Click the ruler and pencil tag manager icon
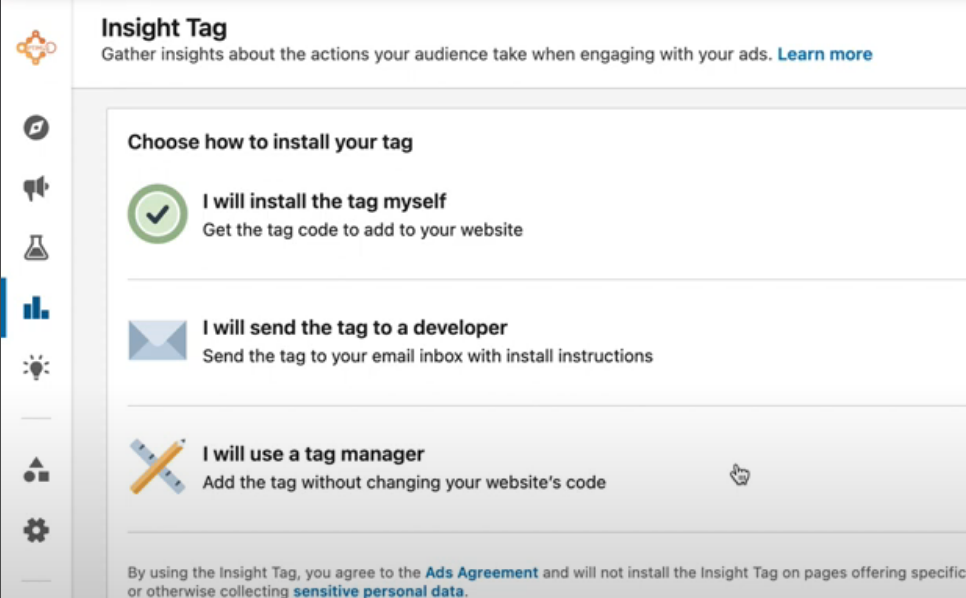The height and width of the screenshot is (598, 966). [x=158, y=466]
